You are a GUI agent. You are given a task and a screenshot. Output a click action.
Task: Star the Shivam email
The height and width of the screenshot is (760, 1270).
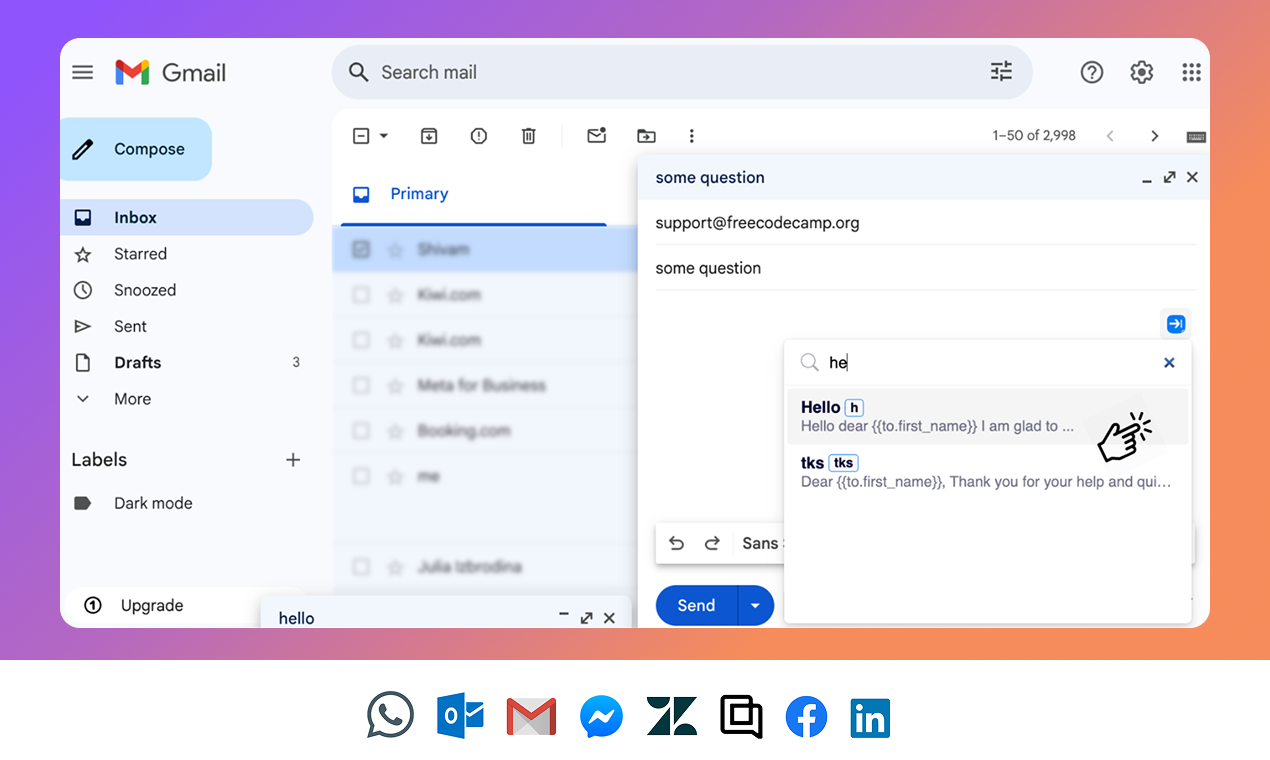pyautogui.click(x=396, y=249)
